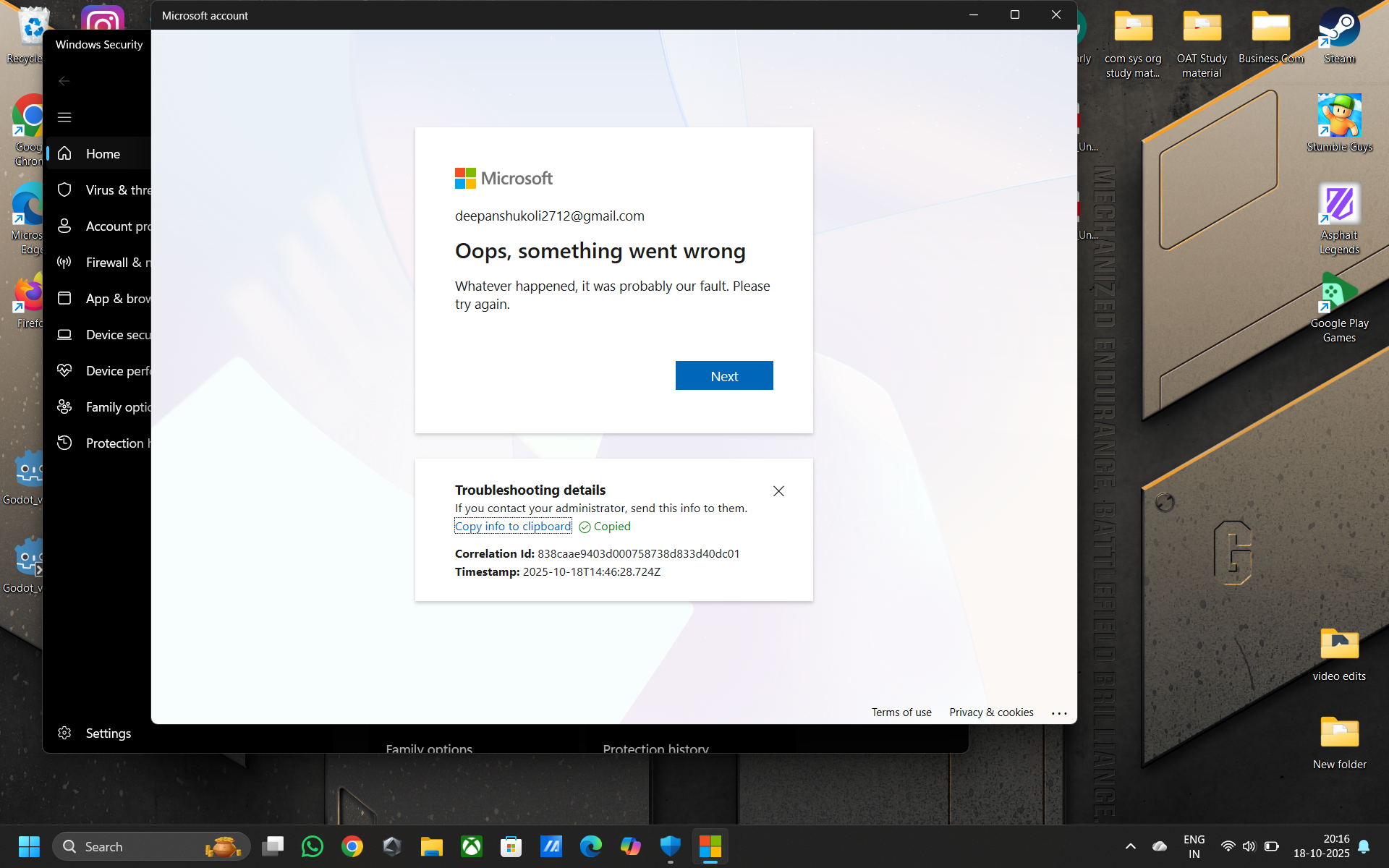Open Terms of use link
This screenshot has height=868, width=1389.
click(901, 712)
